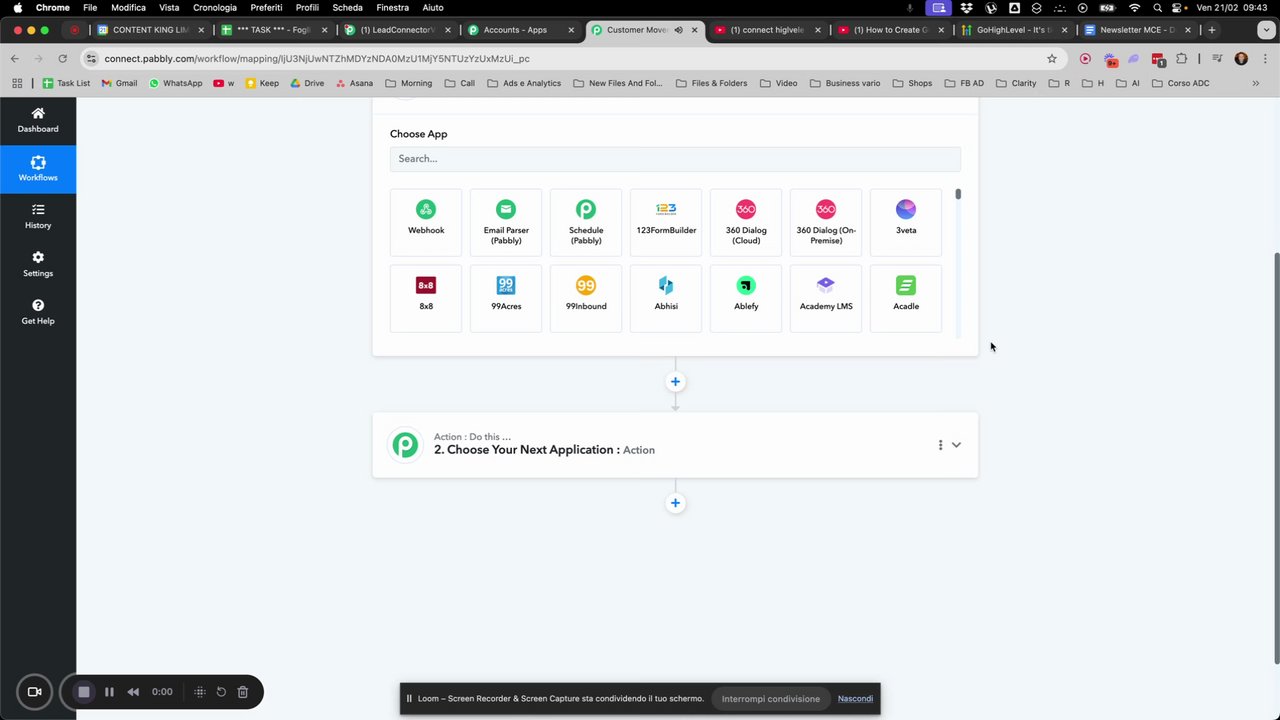
Task: Go back in browser history
Action: click(15, 59)
